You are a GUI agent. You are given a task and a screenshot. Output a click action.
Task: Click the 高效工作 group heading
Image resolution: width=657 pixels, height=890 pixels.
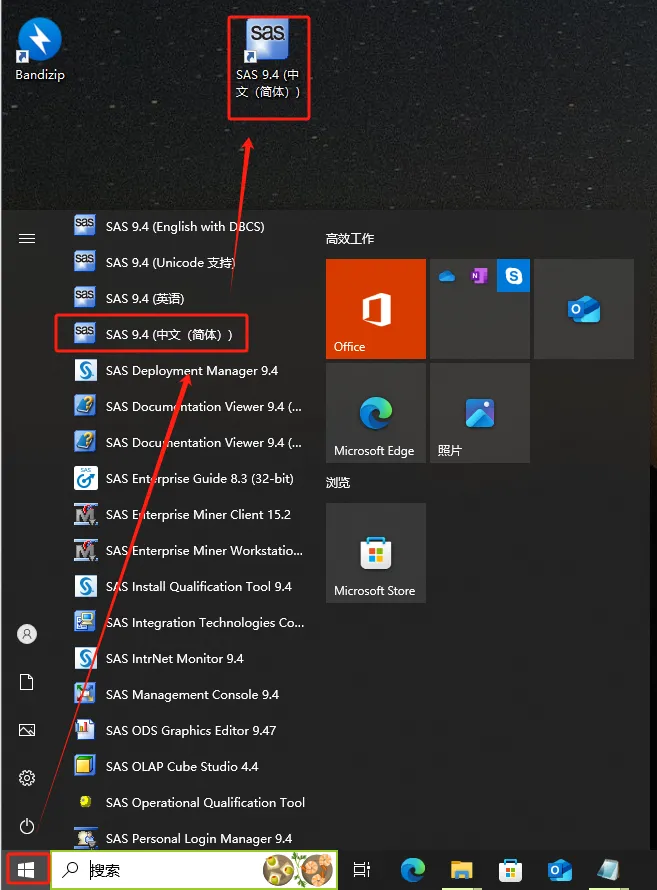coord(349,238)
